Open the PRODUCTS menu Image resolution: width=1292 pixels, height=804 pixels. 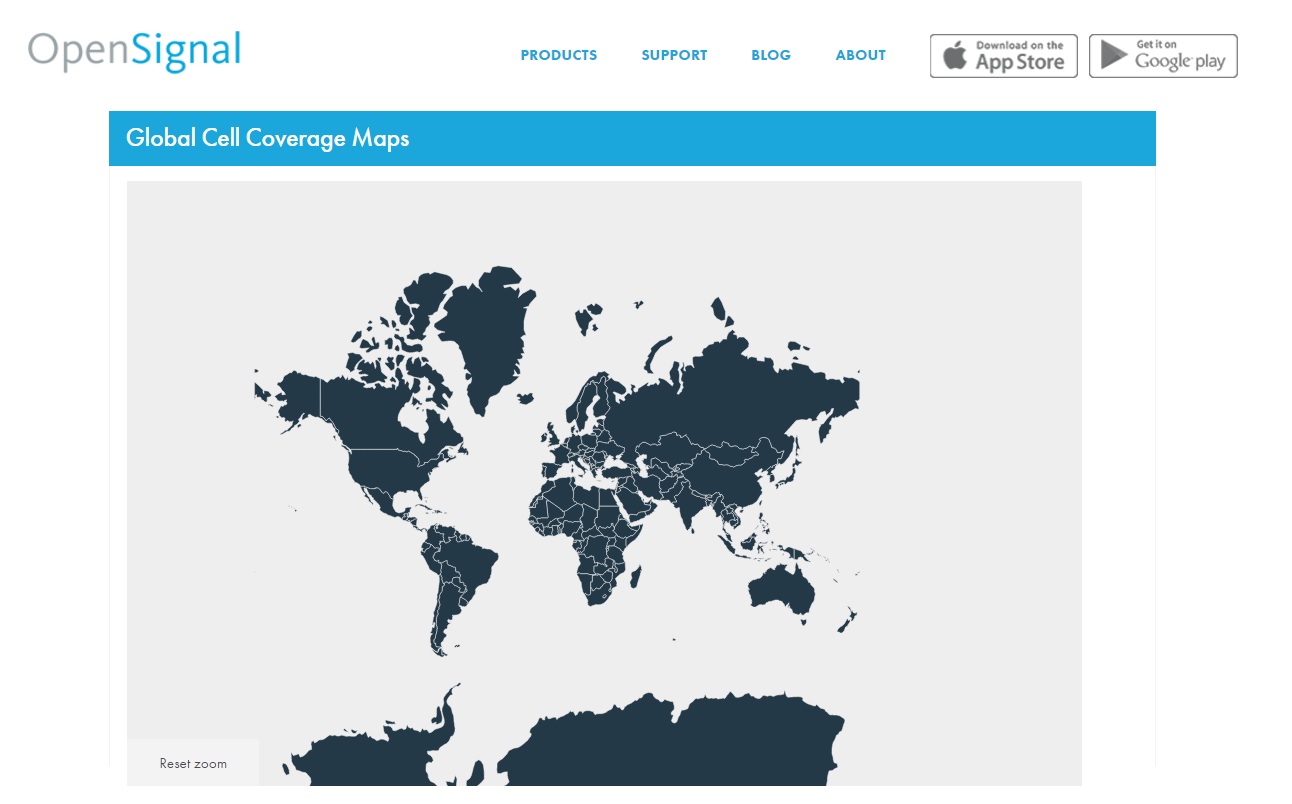tap(558, 55)
